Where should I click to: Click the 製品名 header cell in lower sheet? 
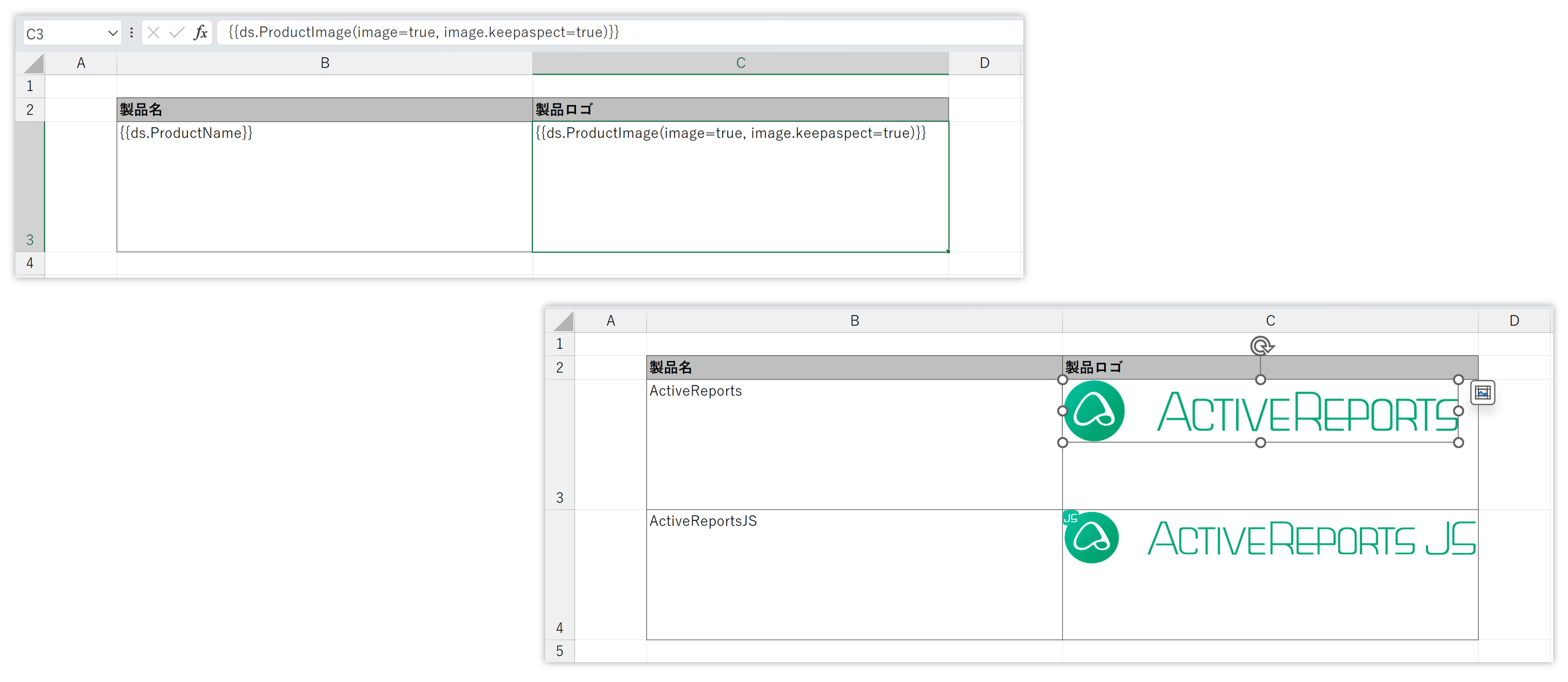[x=855, y=368]
